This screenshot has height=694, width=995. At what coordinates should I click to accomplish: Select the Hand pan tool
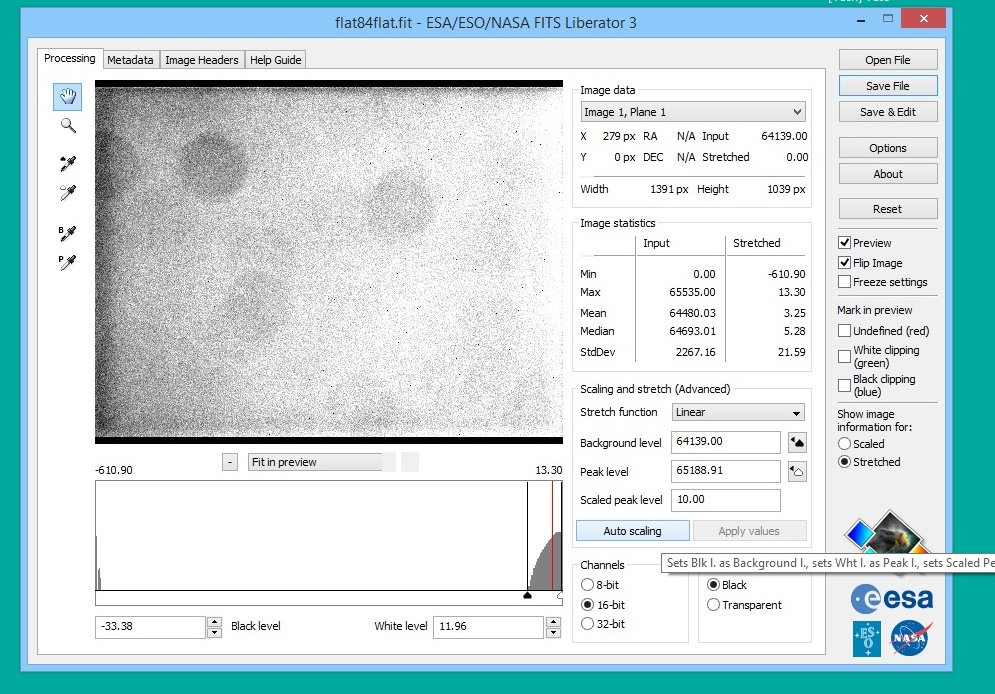(x=68, y=96)
